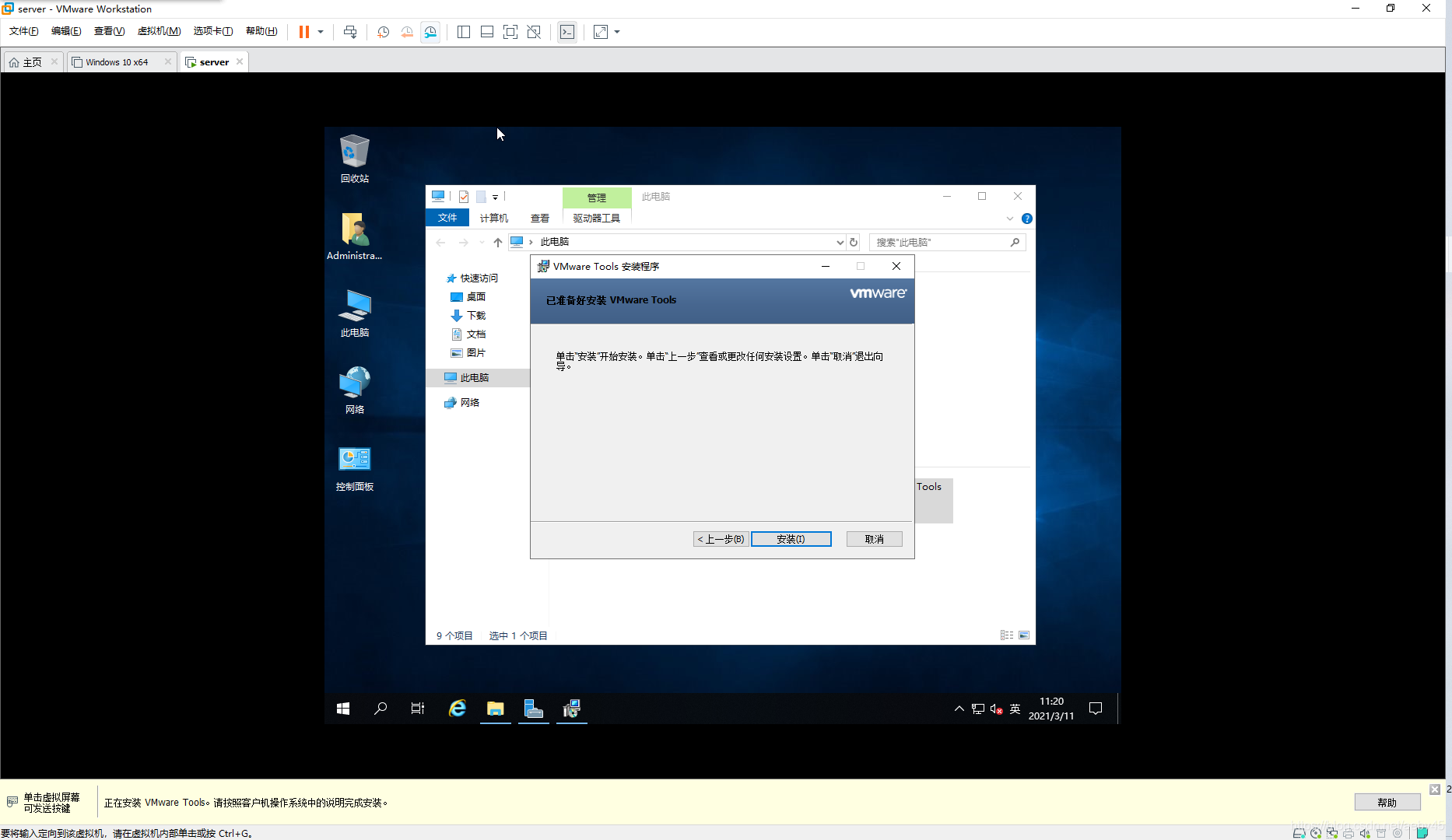Pause the virtual machine with the orange button
Screen dimensions: 1452x840
click(304, 32)
